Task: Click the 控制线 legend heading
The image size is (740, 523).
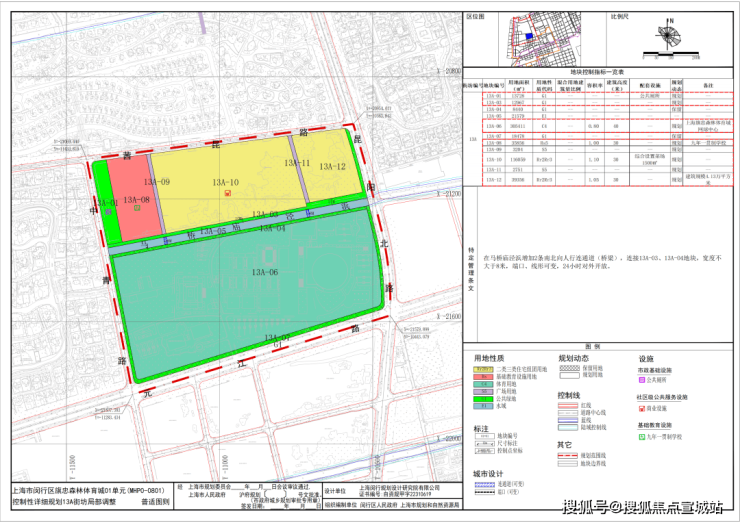Action: tap(569, 395)
